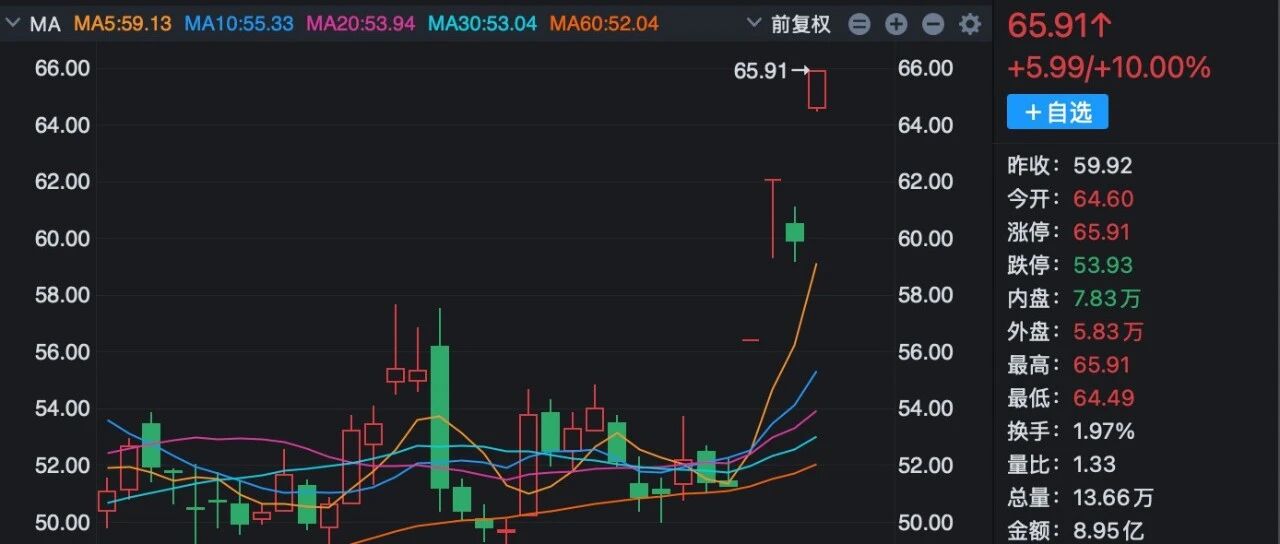
Task: Click the 跌停 limit-down value 53.93
Action: [1101, 265]
